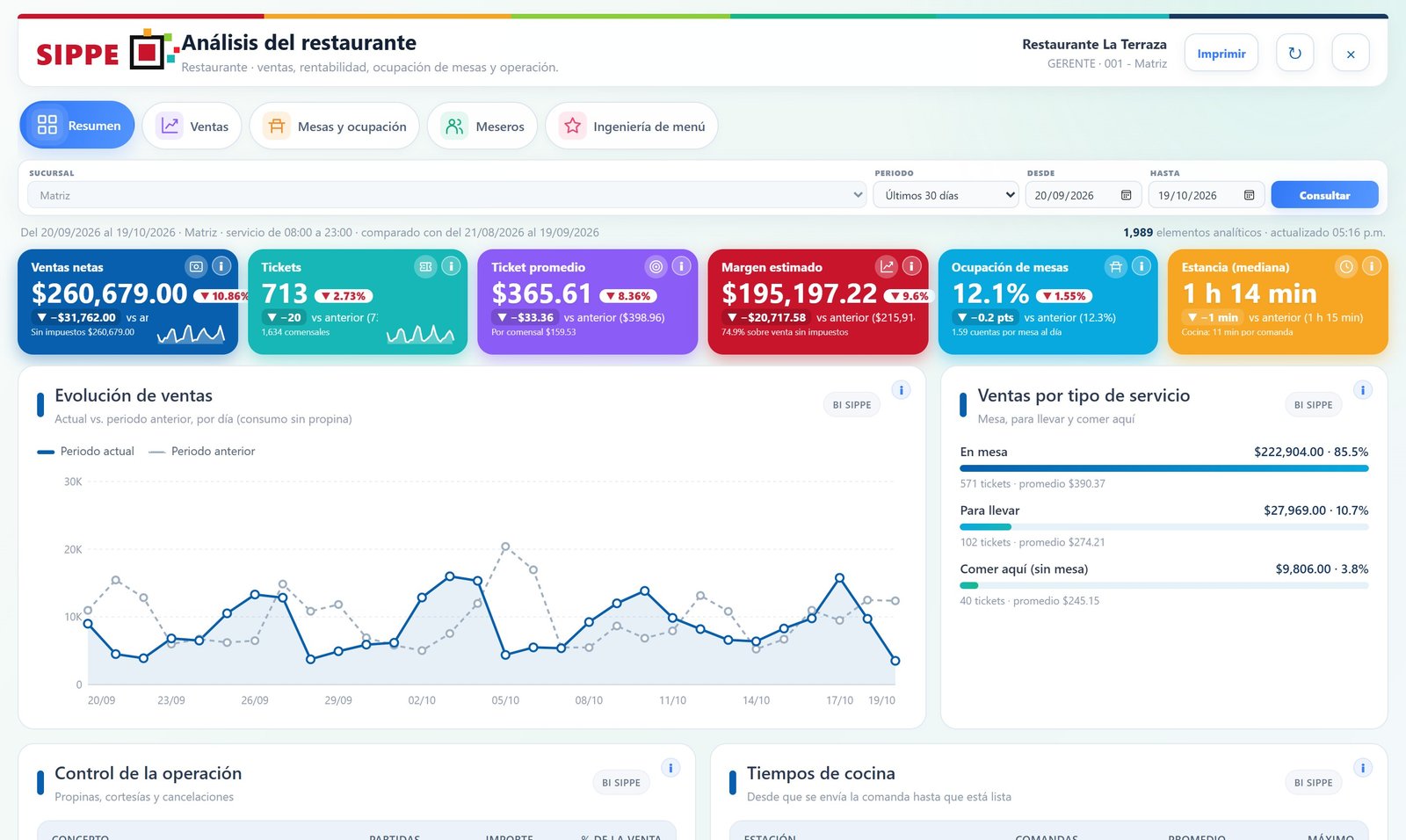Screen dimensions: 1406x840
Task: Open info icon on Ventas netas card
Action: [221, 266]
